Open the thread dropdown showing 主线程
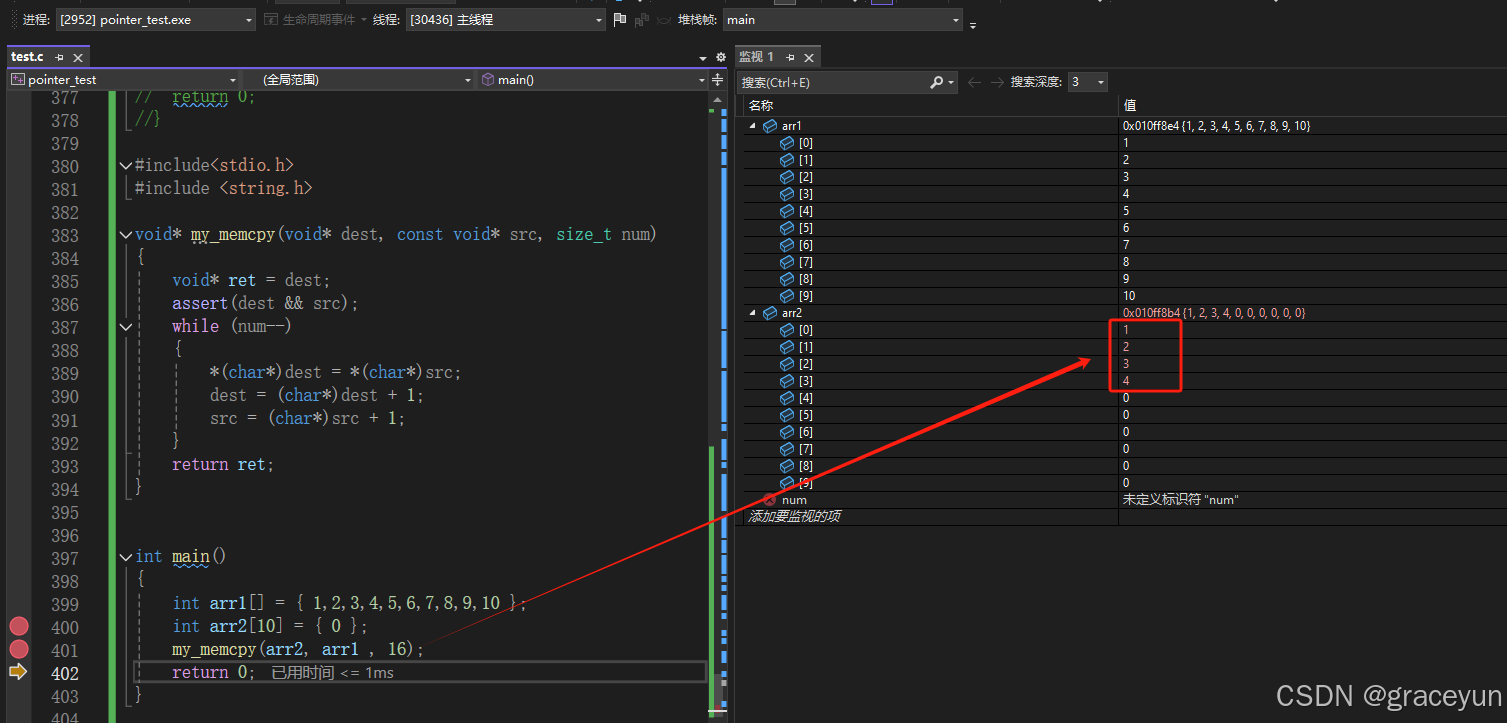The width and height of the screenshot is (1507, 723). [x=506, y=20]
